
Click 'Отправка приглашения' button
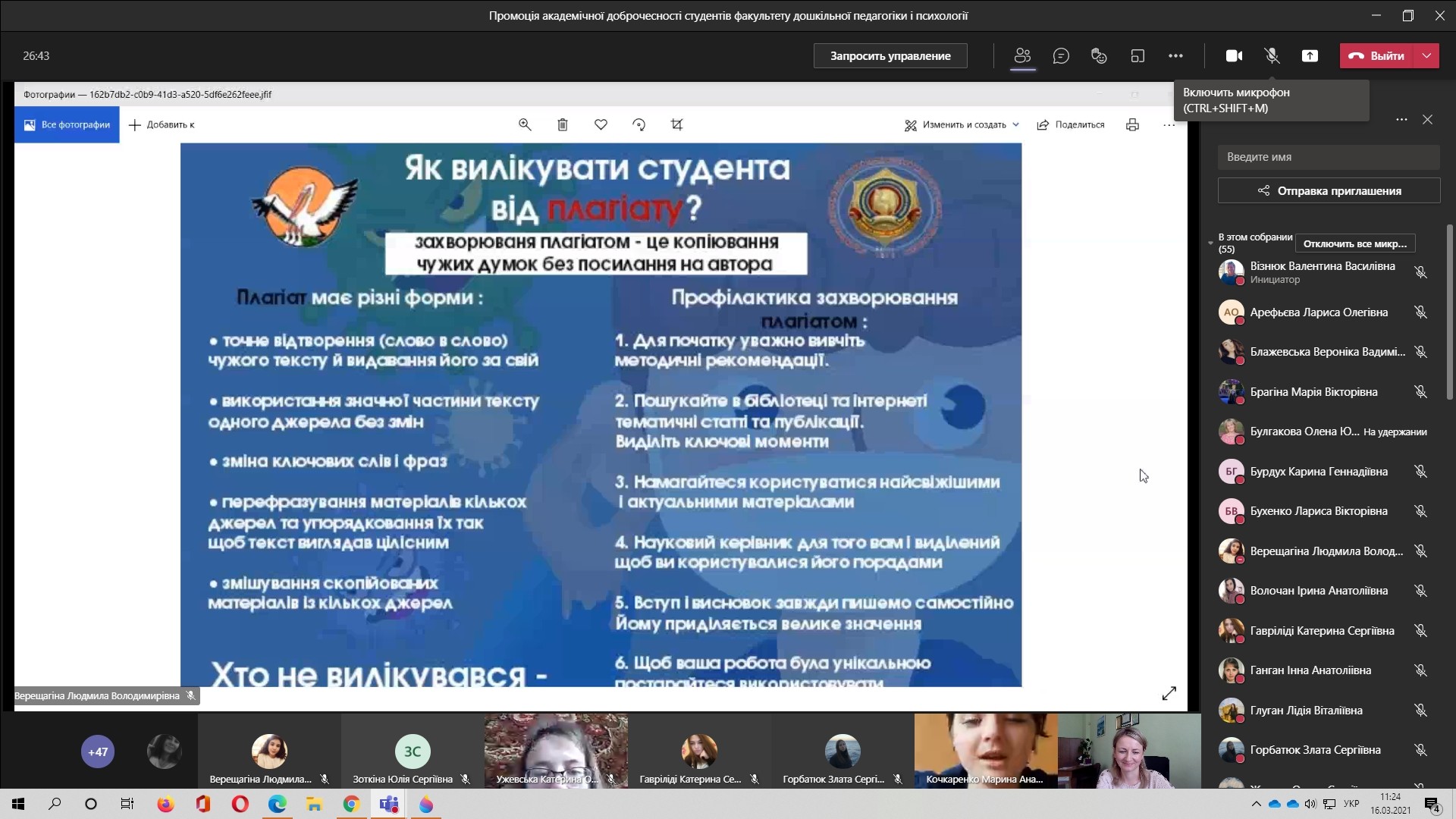(1329, 190)
